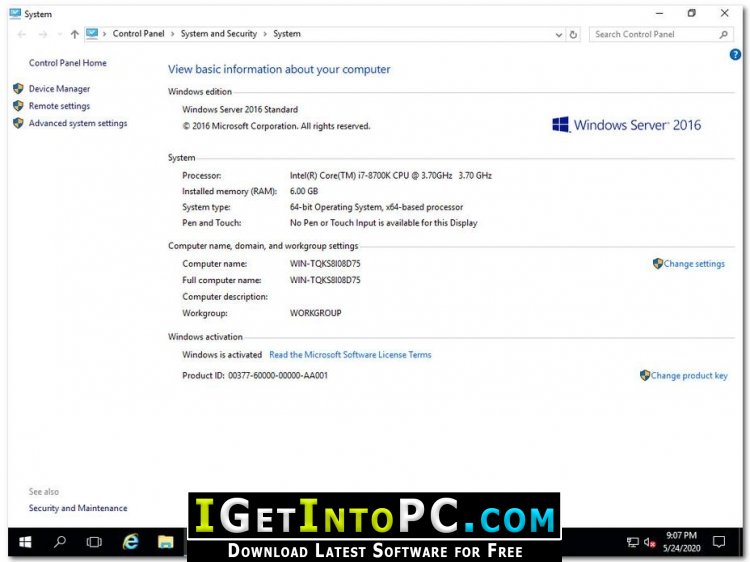Open Device Manager from the sidebar
750x562 pixels.
click(59, 88)
